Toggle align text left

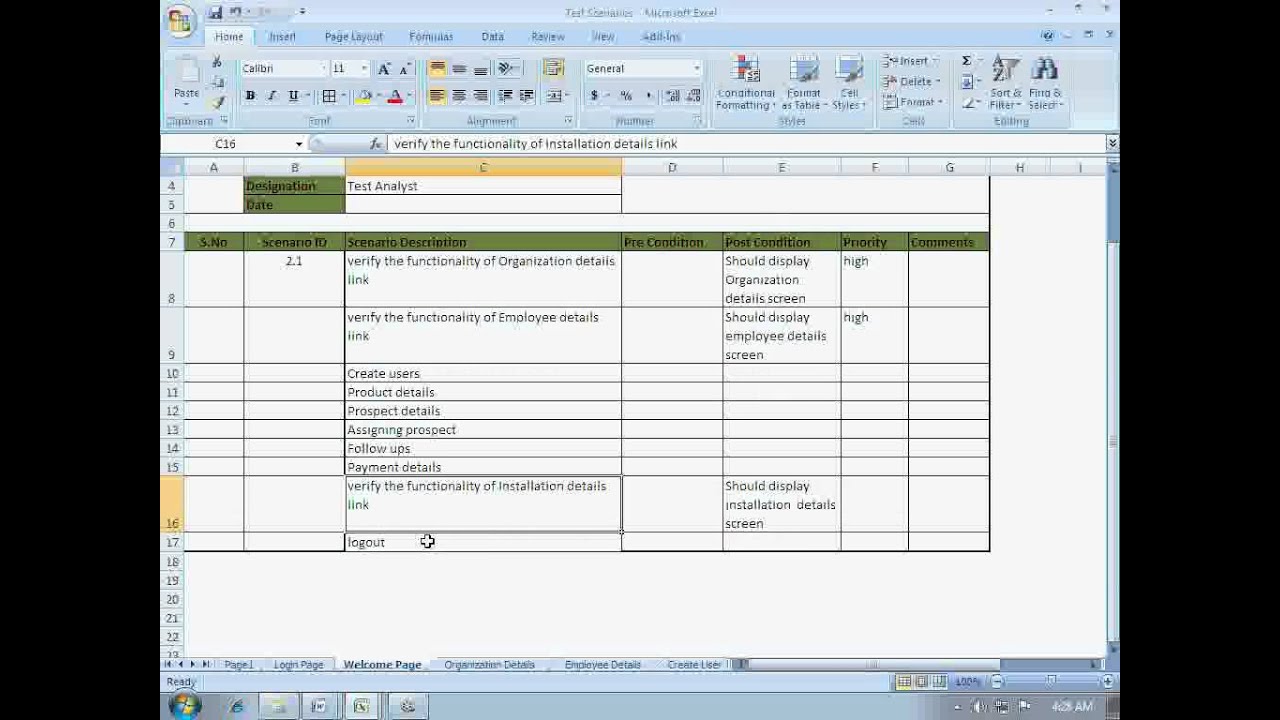coord(437,96)
